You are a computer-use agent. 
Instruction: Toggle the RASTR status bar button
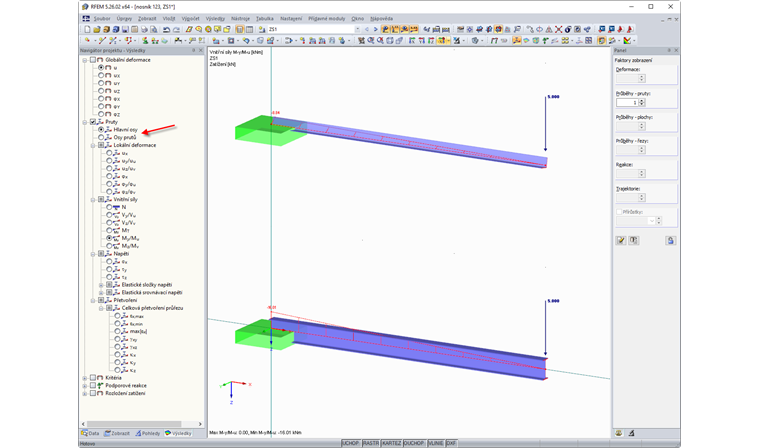[x=371, y=443]
